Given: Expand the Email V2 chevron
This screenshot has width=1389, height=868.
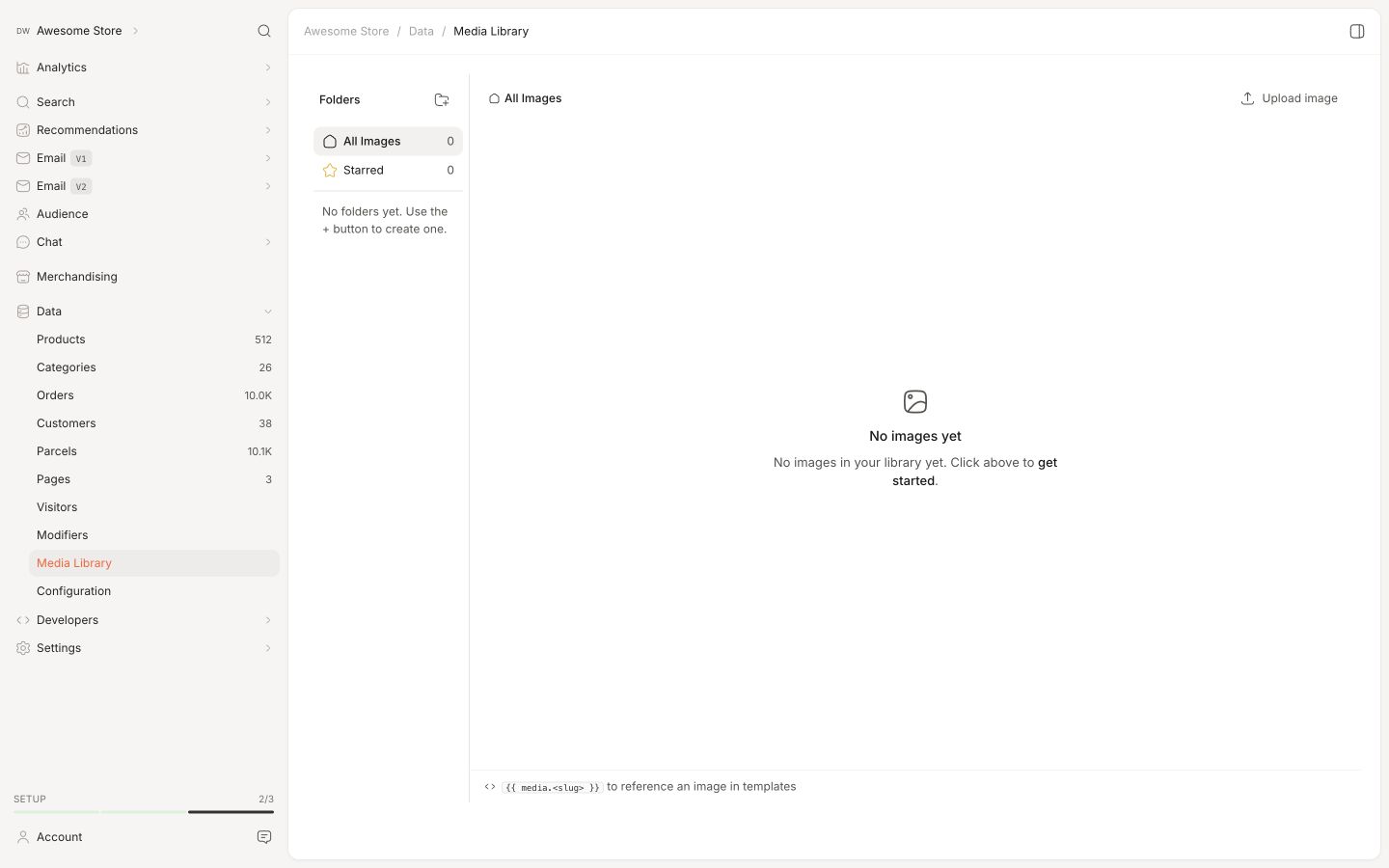Looking at the screenshot, I should (268, 186).
